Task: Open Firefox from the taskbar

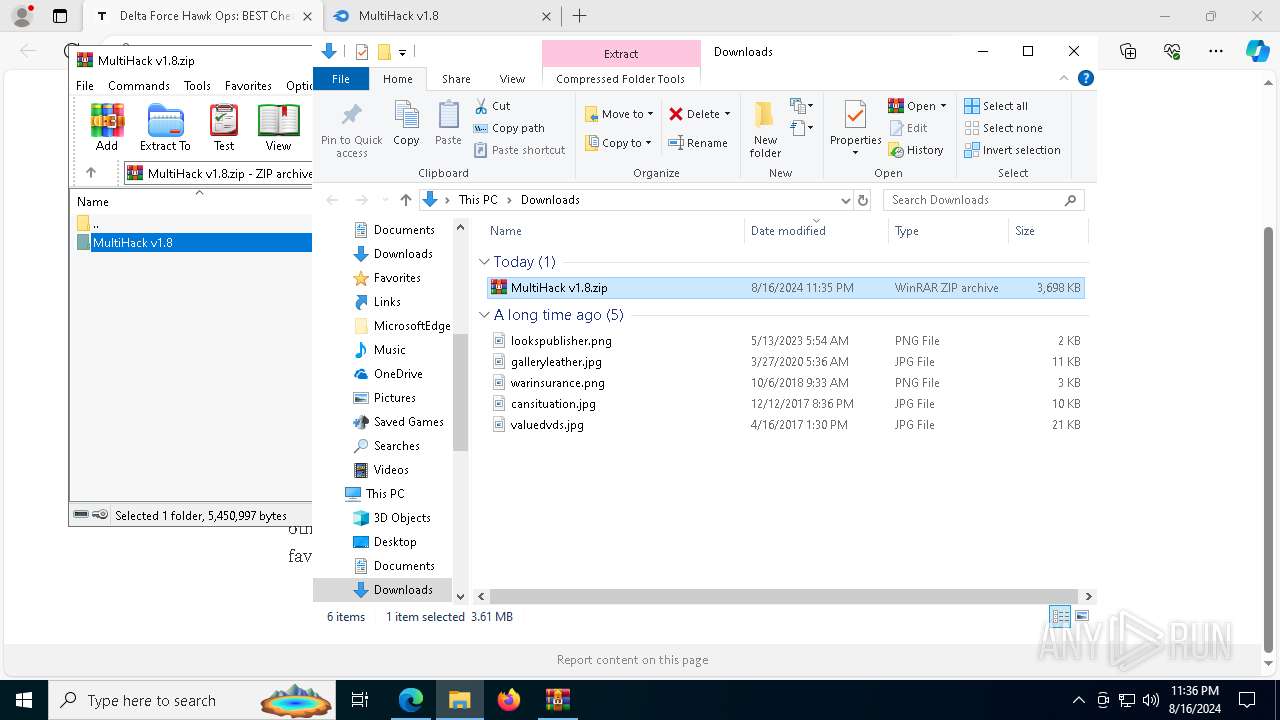Action: (x=509, y=700)
